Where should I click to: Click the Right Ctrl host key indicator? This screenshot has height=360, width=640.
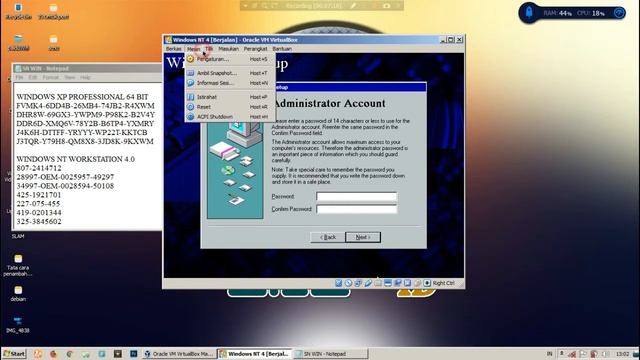[443, 283]
